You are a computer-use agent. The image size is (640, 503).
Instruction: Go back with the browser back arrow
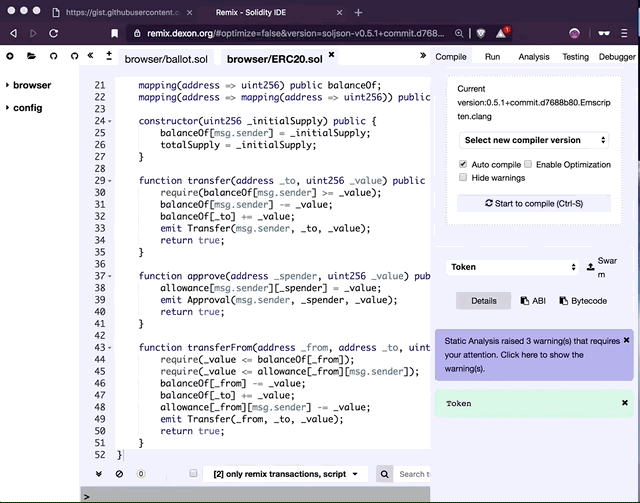13,33
